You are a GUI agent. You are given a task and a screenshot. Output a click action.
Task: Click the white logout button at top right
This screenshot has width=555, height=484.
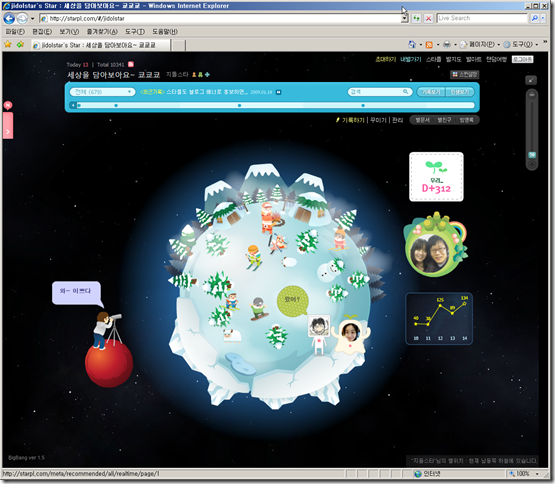coord(522,59)
